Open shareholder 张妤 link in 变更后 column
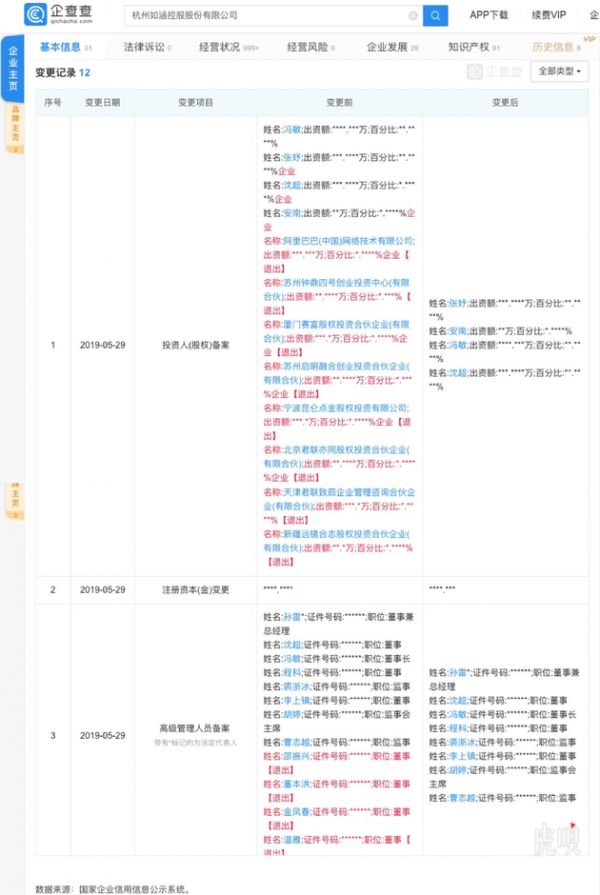This screenshot has width=600, height=895. tap(457, 303)
